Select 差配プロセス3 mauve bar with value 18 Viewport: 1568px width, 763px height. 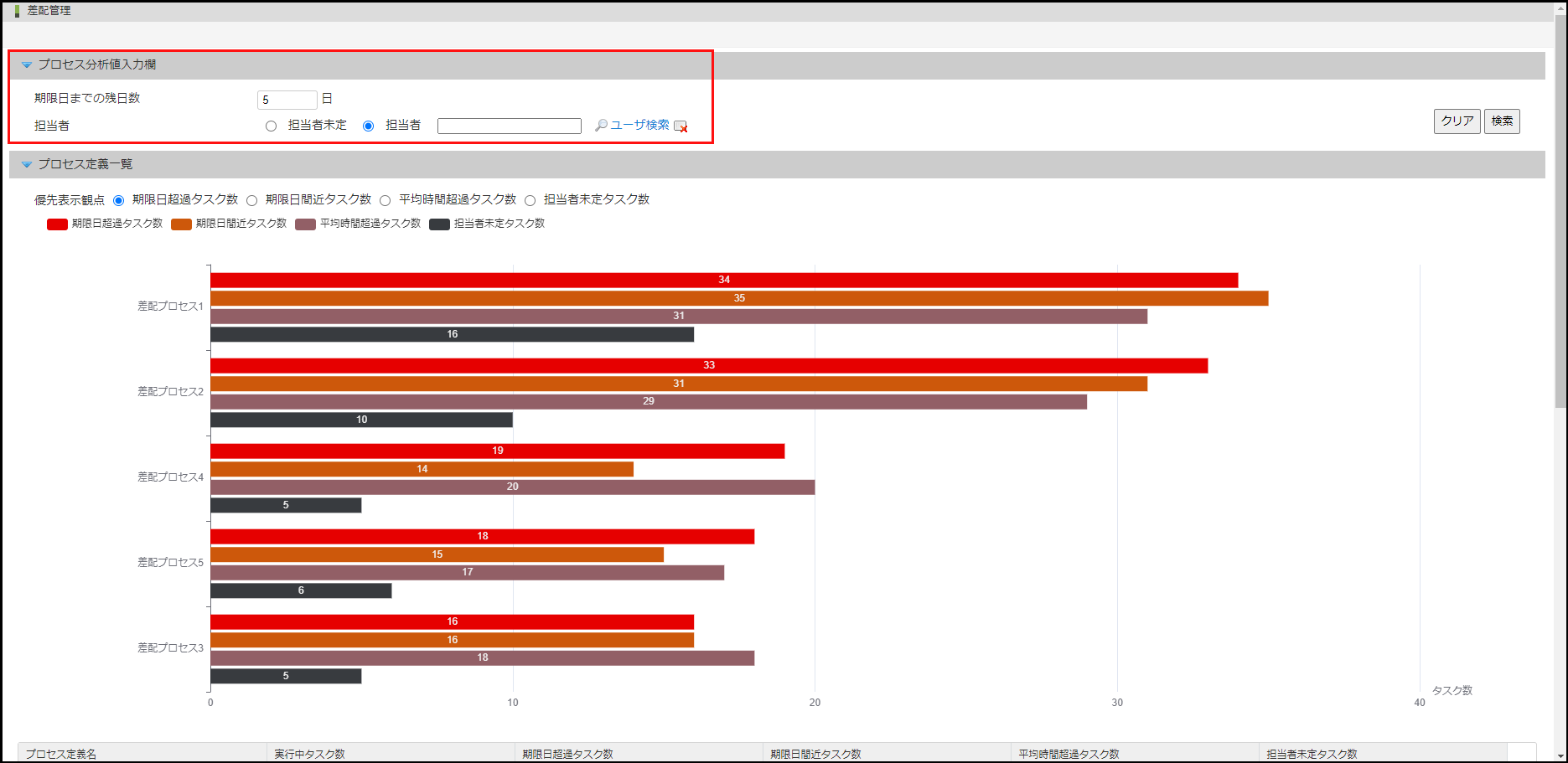pyautogui.click(x=483, y=657)
